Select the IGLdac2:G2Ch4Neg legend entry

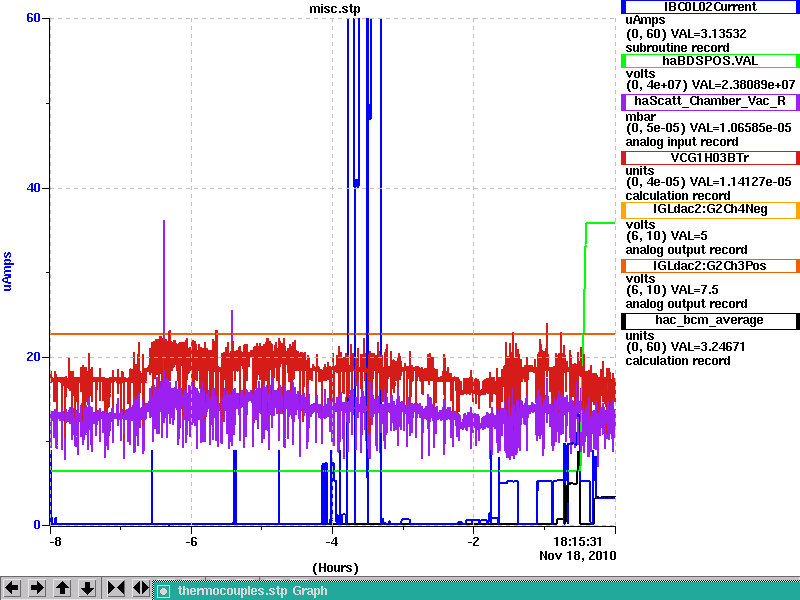pos(710,210)
